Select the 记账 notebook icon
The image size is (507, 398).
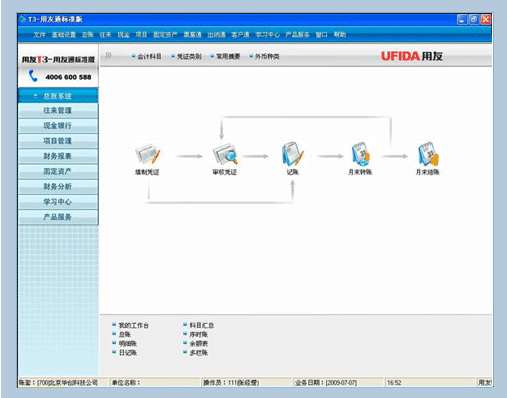(x=293, y=154)
